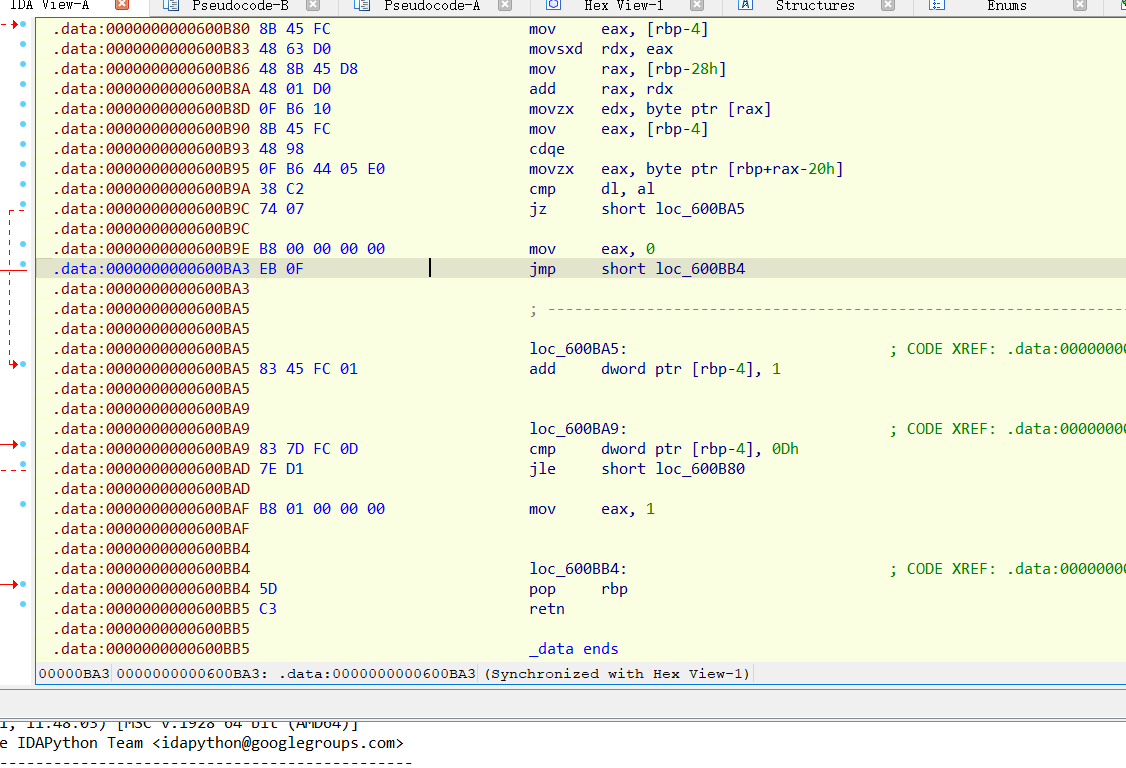The image size is (1126, 768).
Task: Click the Pseudocode-B tab icon
Action: [x=171, y=5]
